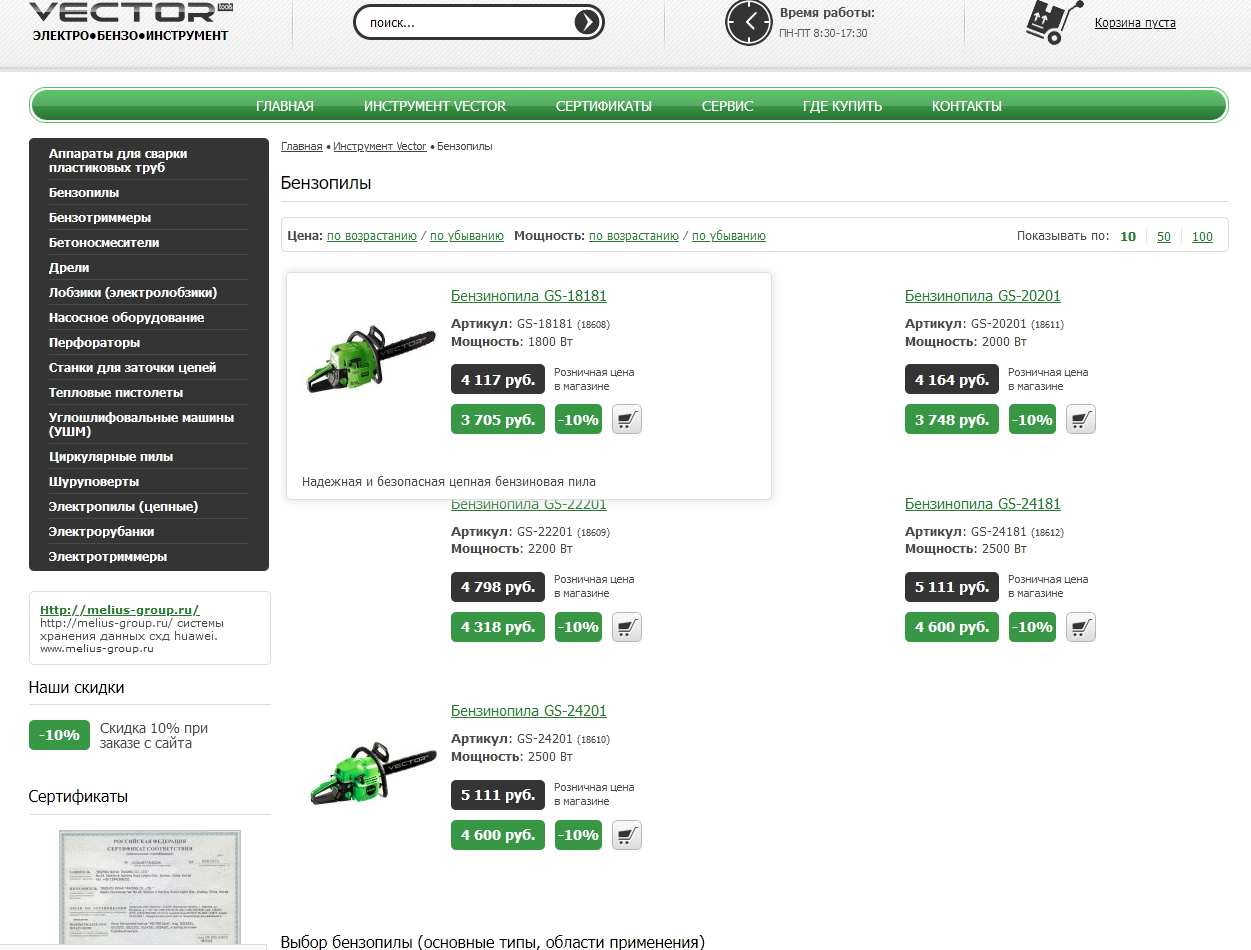Click the 4 798 руб. retail price
This screenshot has height=950, width=1251.
coord(498,587)
